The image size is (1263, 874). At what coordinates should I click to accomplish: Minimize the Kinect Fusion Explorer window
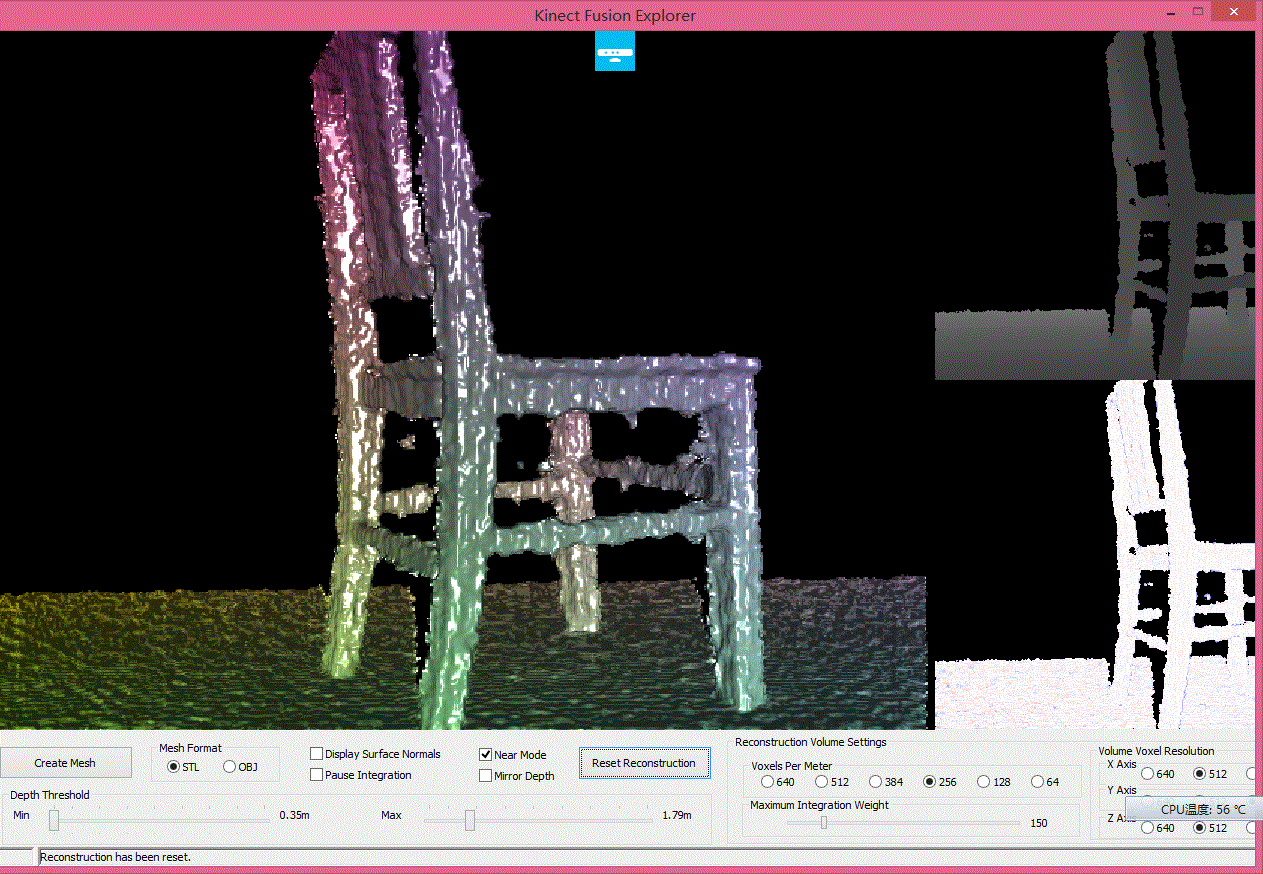[1172, 11]
